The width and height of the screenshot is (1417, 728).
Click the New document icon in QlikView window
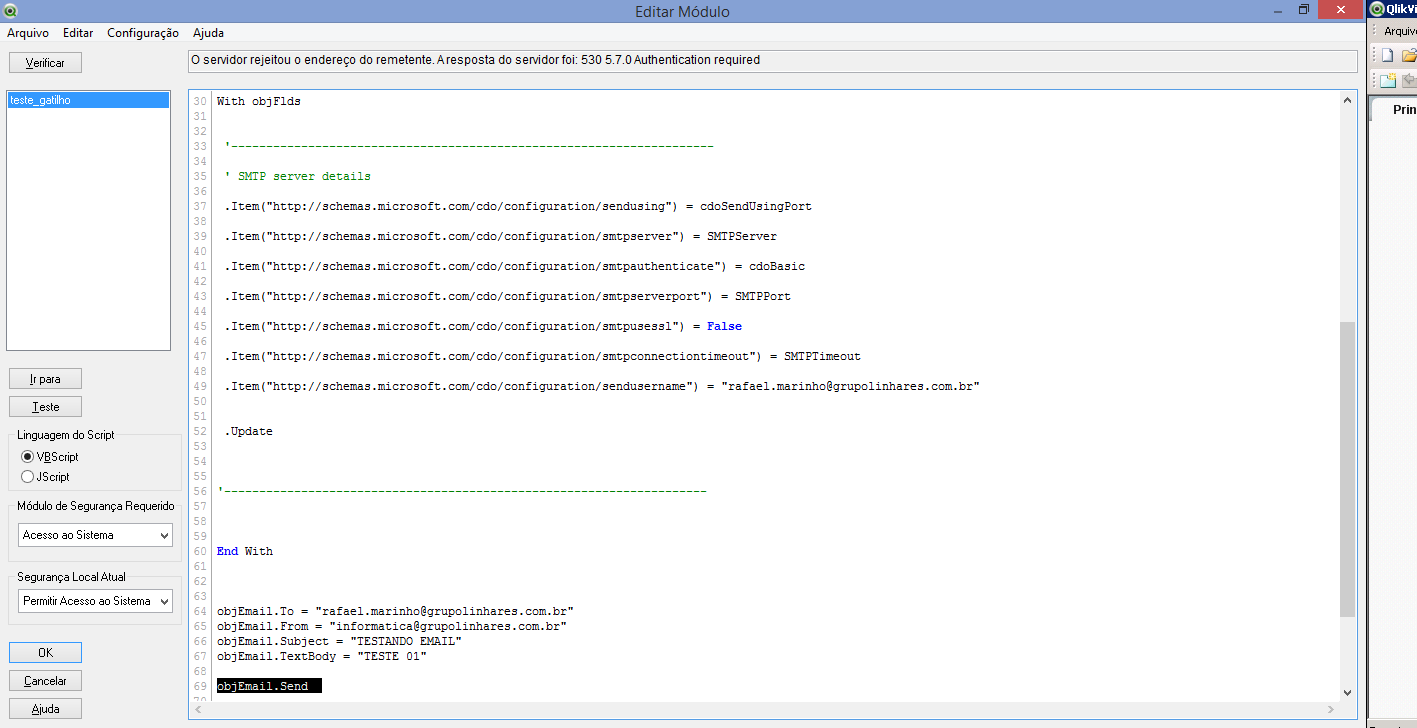coord(1388,56)
